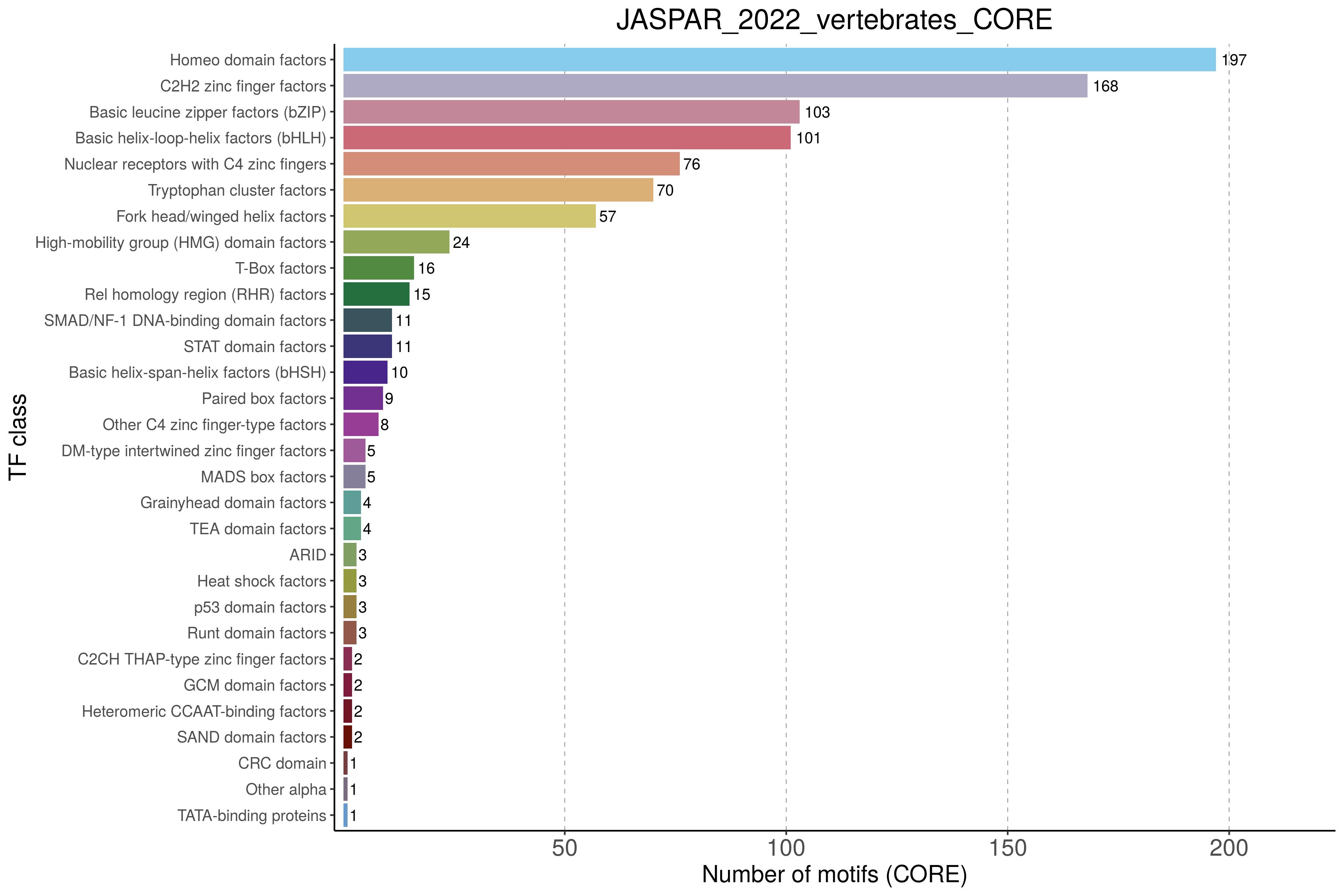
Task: Click the tan Tryptophan cluster bar
Action: pyautogui.click(x=498, y=190)
